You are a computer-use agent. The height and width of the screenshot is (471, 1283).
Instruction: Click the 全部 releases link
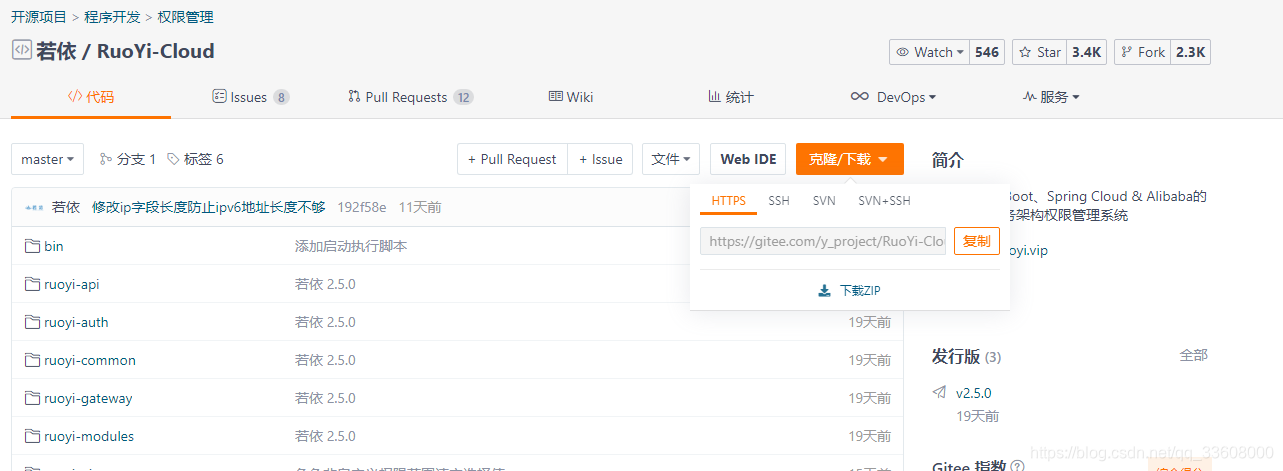1193,355
